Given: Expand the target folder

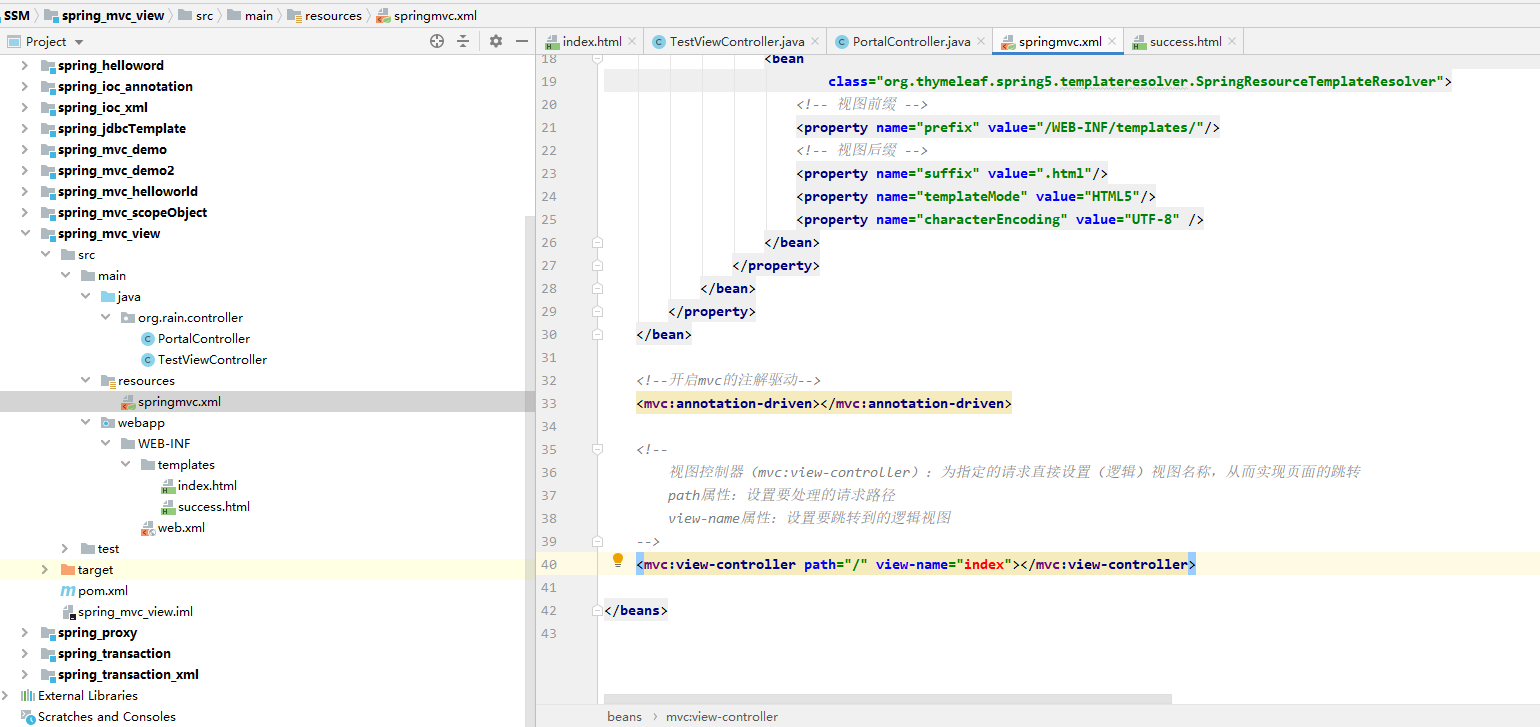Looking at the screenshot, I should coord(45,569).
